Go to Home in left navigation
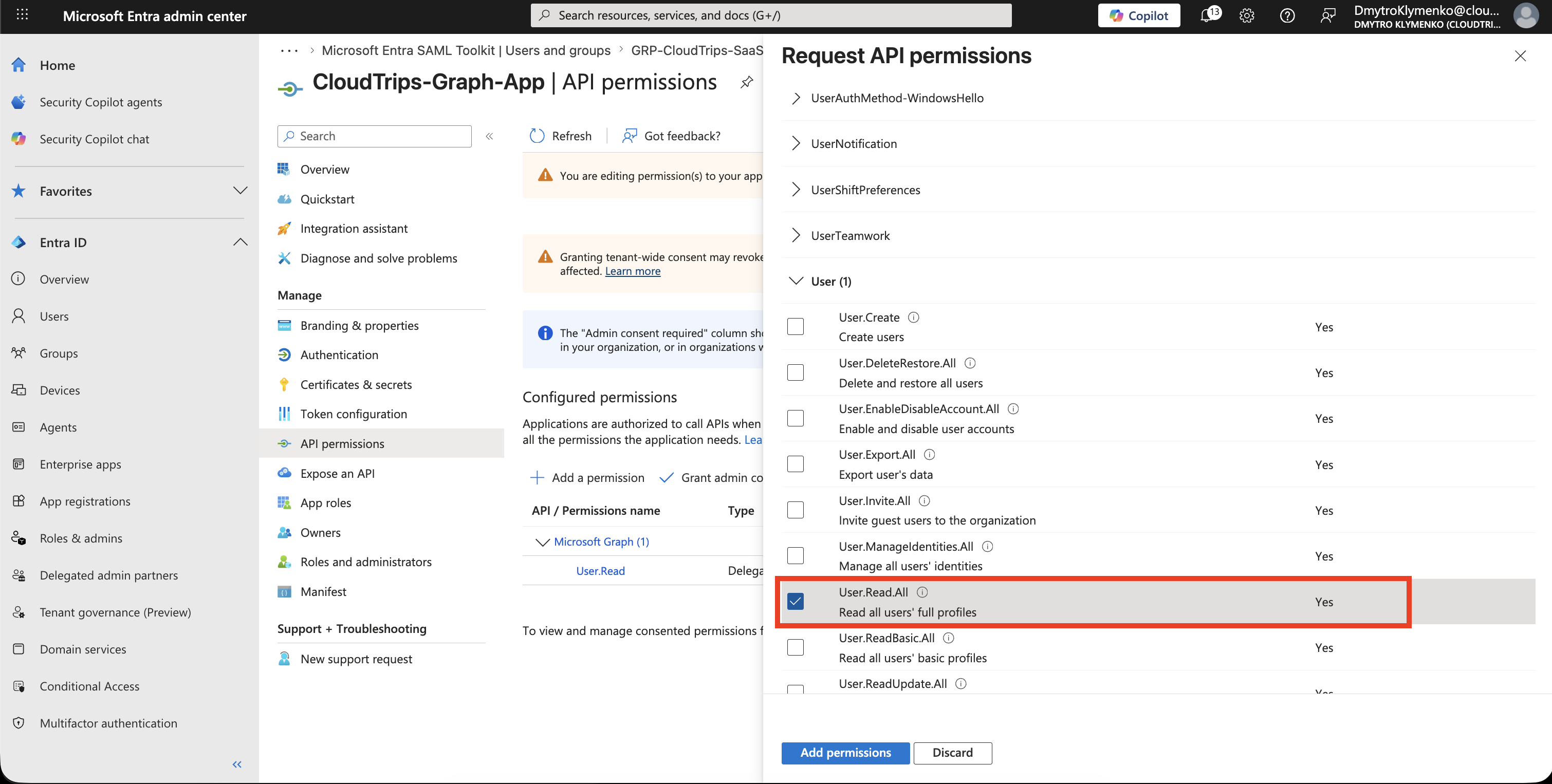This screenshot has height=784, width=1552. 57,65
